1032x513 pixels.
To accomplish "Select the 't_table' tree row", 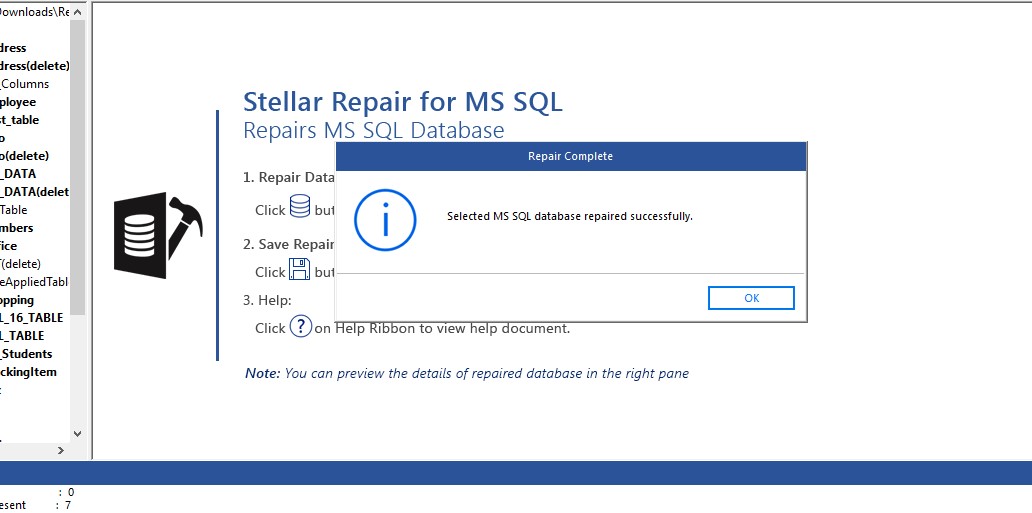I will (x=20, y=120).
